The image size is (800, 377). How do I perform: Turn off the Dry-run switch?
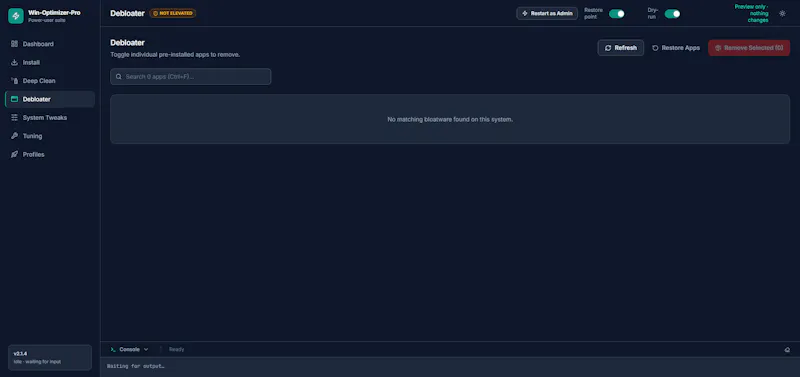point(672,14)
